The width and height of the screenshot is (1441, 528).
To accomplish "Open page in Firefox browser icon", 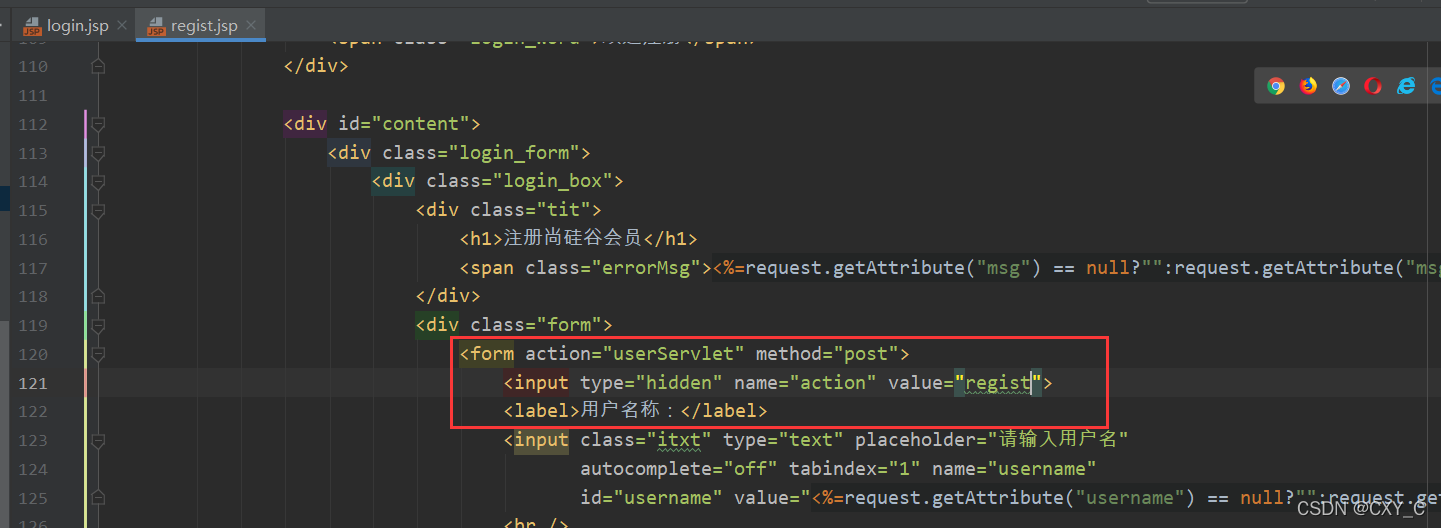I will 1309,86.
